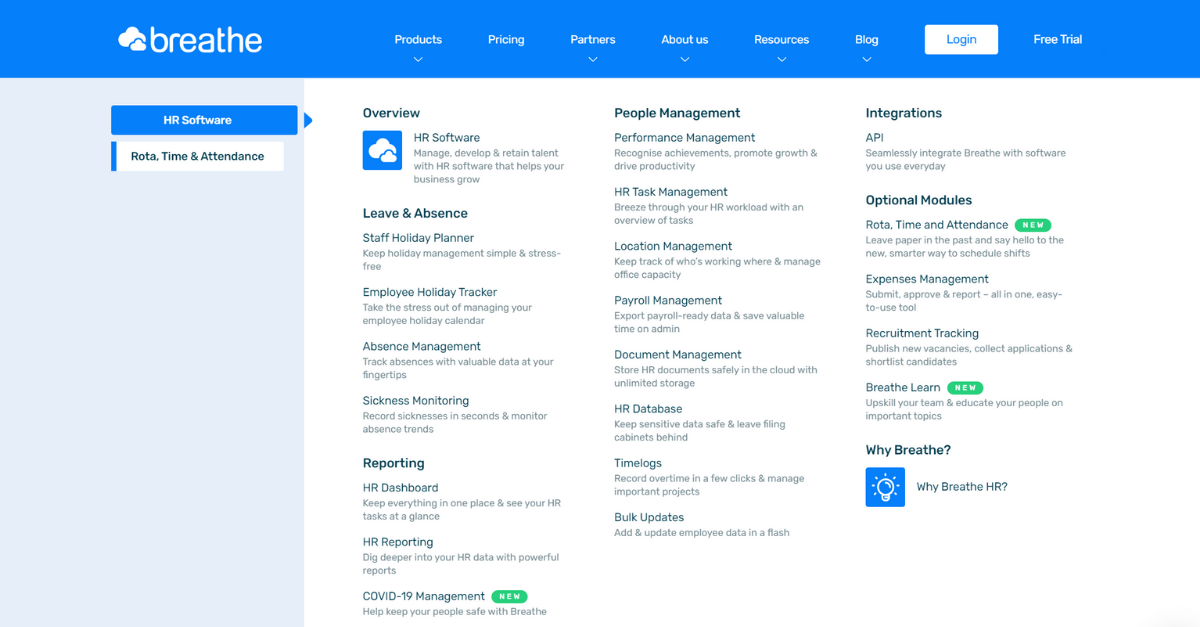This screenshot has width=1200, height=627.
Task: Click the NEW badge on Rota, Time and Attendance
Action: coord(1032,225)
